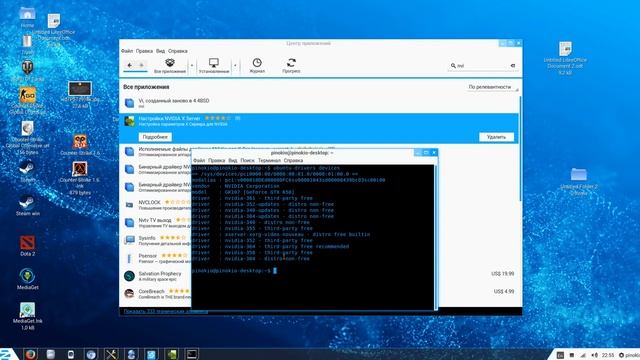This screenshot has height=360, width=640.
Task: Select the NVCLOCK list entry
Action: [x=156, y=204]
